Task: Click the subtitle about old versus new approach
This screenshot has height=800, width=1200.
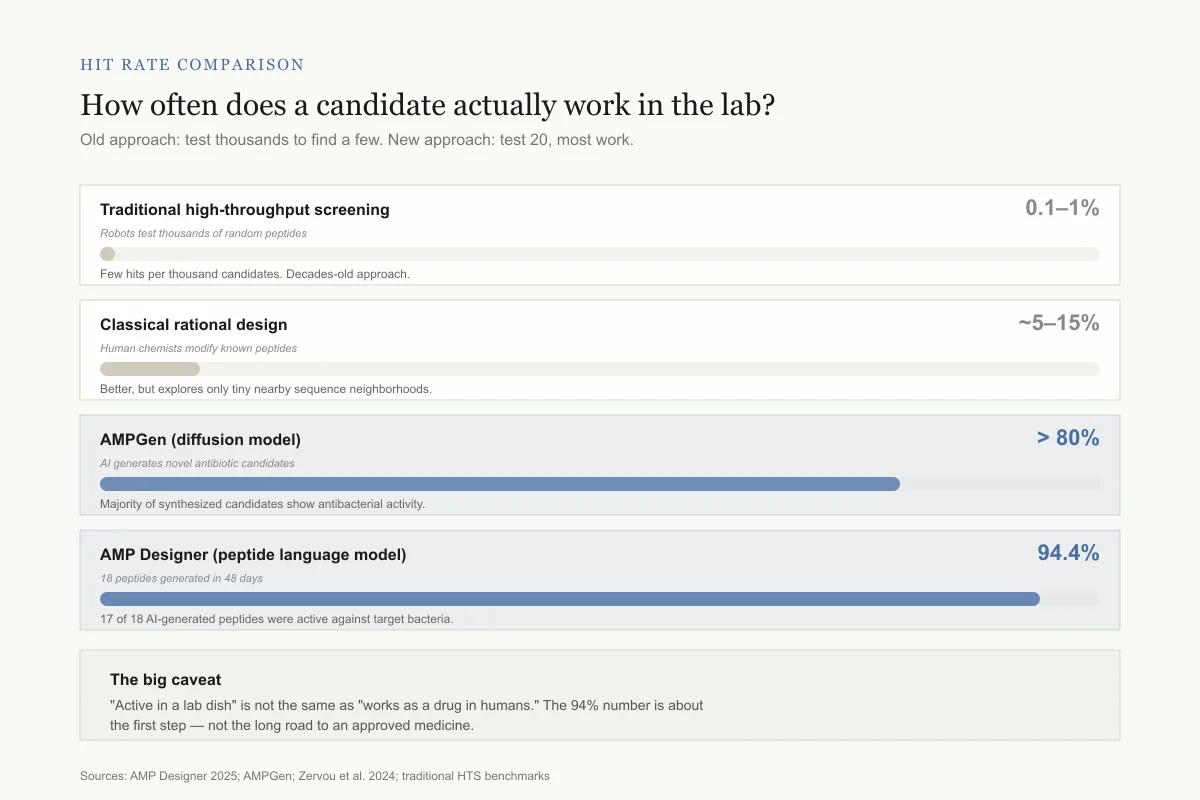Action: [357, 140]
